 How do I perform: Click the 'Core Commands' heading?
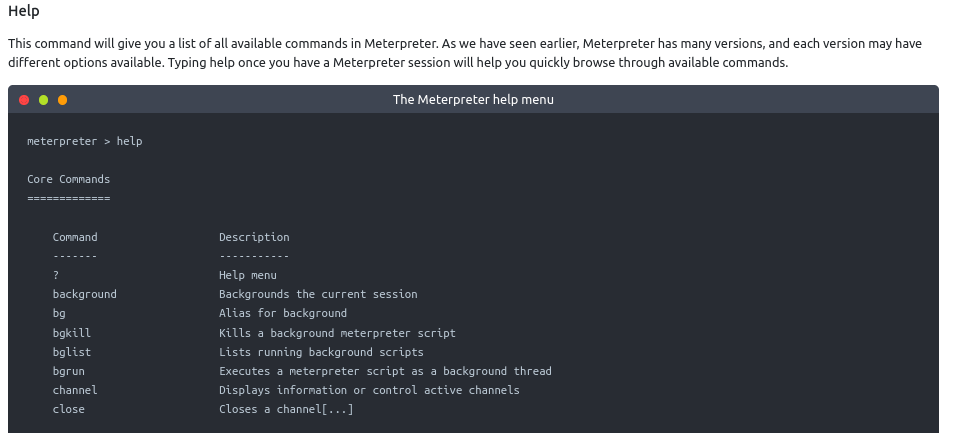point(69,179)
